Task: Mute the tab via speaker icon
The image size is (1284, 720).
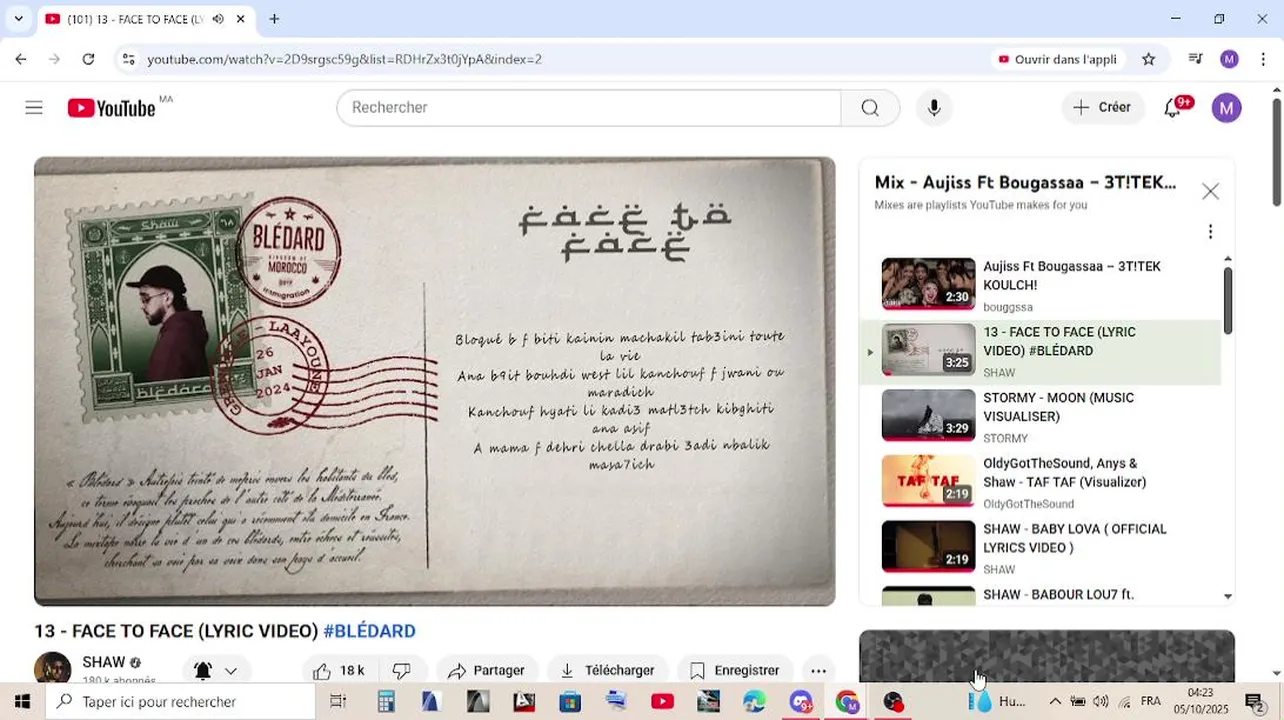Action: pos(218,19)
